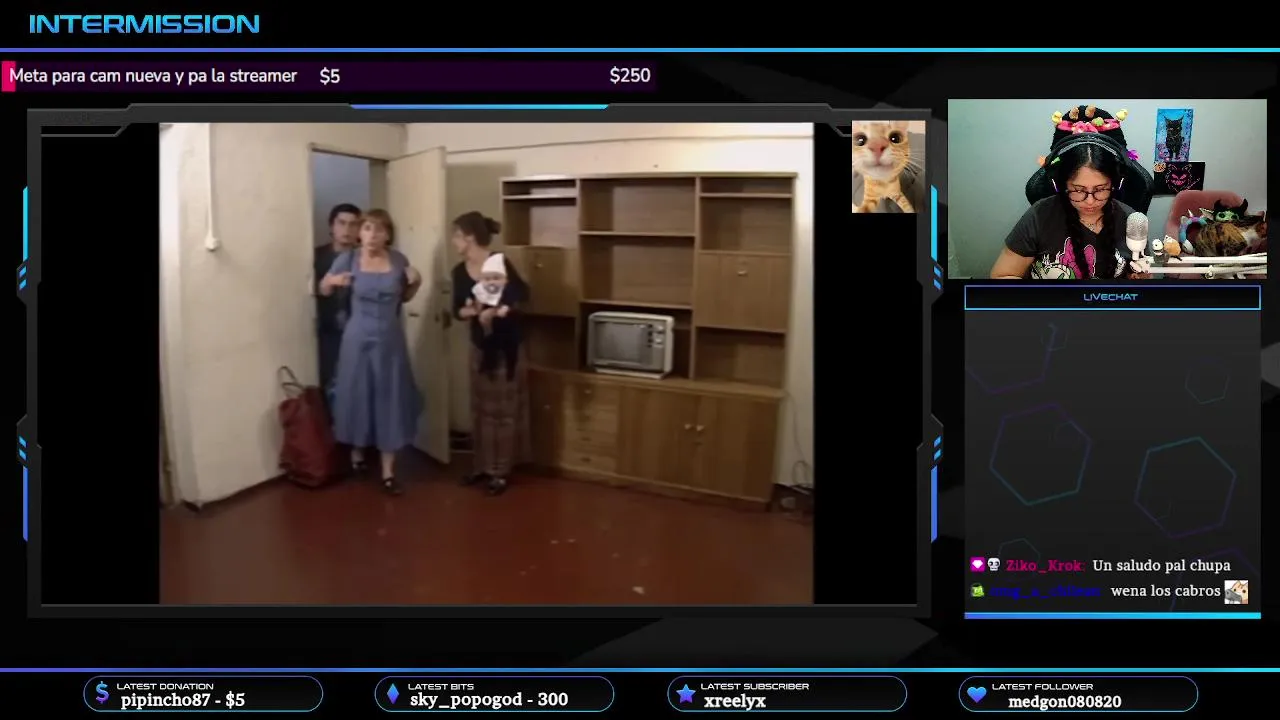
Task: Click the streamer webcam feed
Action: pyautogui.click(x=1107, y=189)
